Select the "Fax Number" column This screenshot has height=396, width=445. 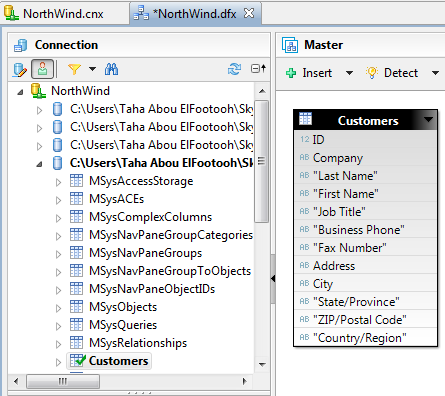point(366,247)
